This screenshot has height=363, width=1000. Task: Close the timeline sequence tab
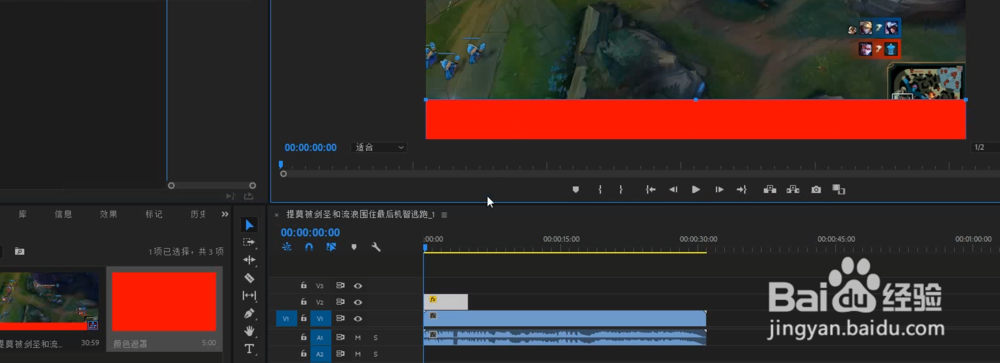[x=277, y=214]
